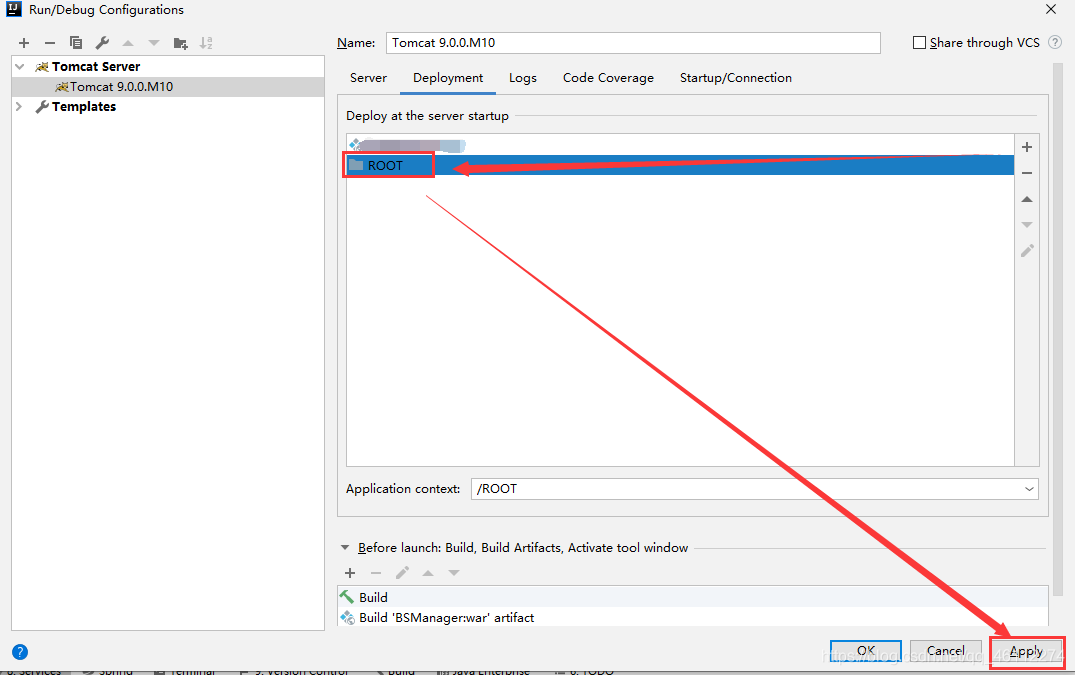Remove selected configuration with minus icon
This screenshot has height=675, width=1075.
coord(50,43)
